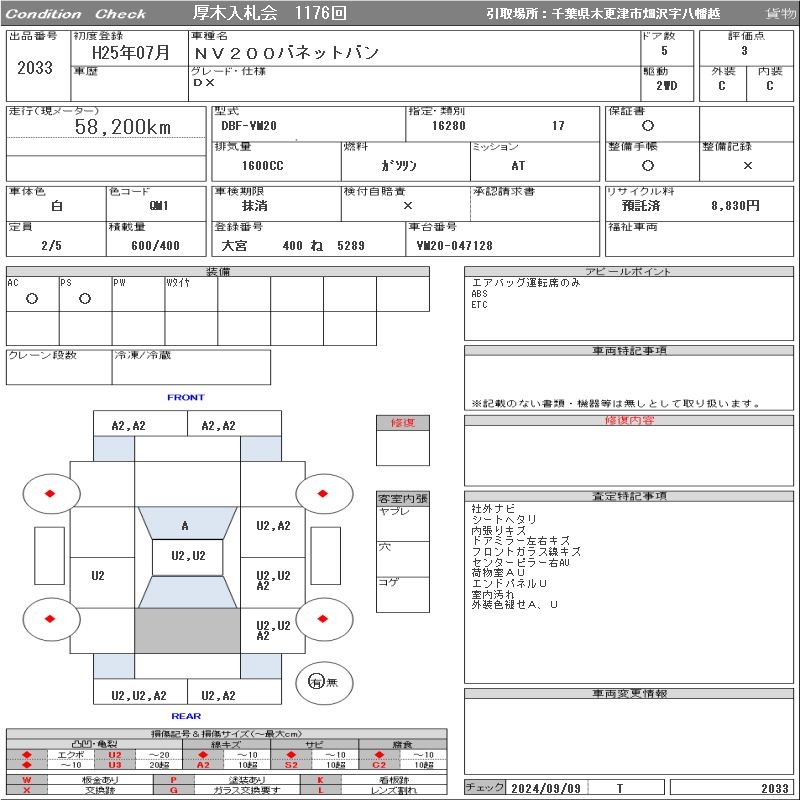Click the grade value DX
The image size is (800, 800).
coord(204,83)
